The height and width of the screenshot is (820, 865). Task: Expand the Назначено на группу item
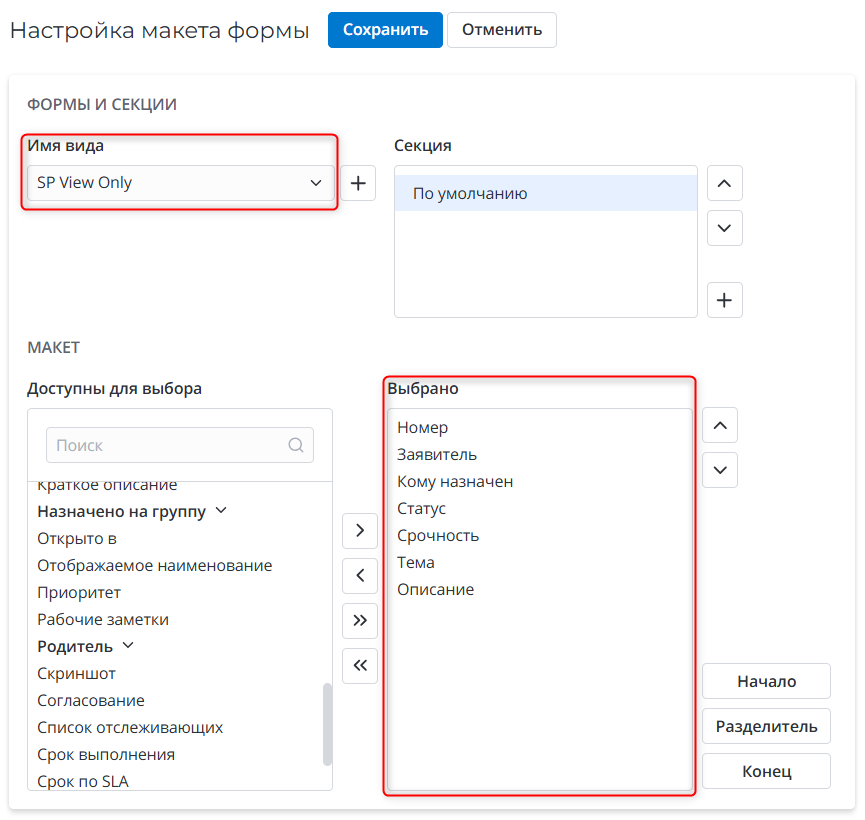click(x=221, y=511)
